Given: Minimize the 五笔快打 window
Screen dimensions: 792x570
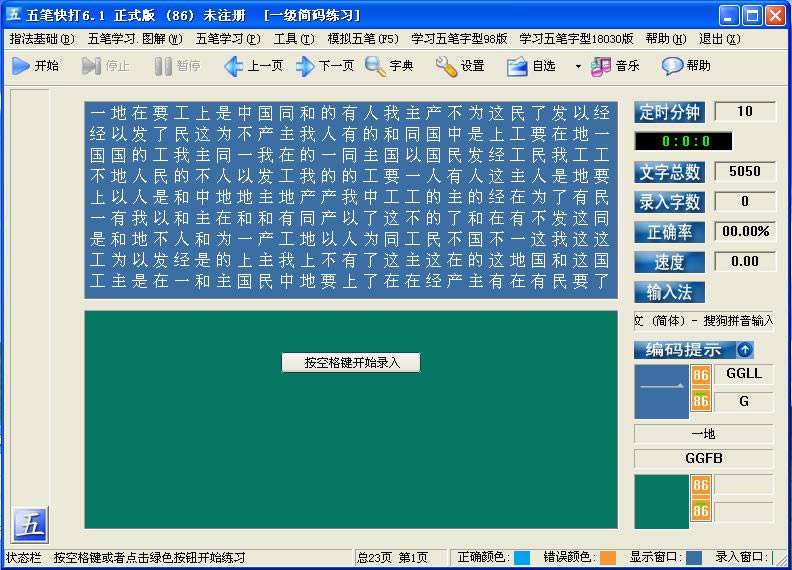Looking at the screenshot, I should (x=728, y=15).
